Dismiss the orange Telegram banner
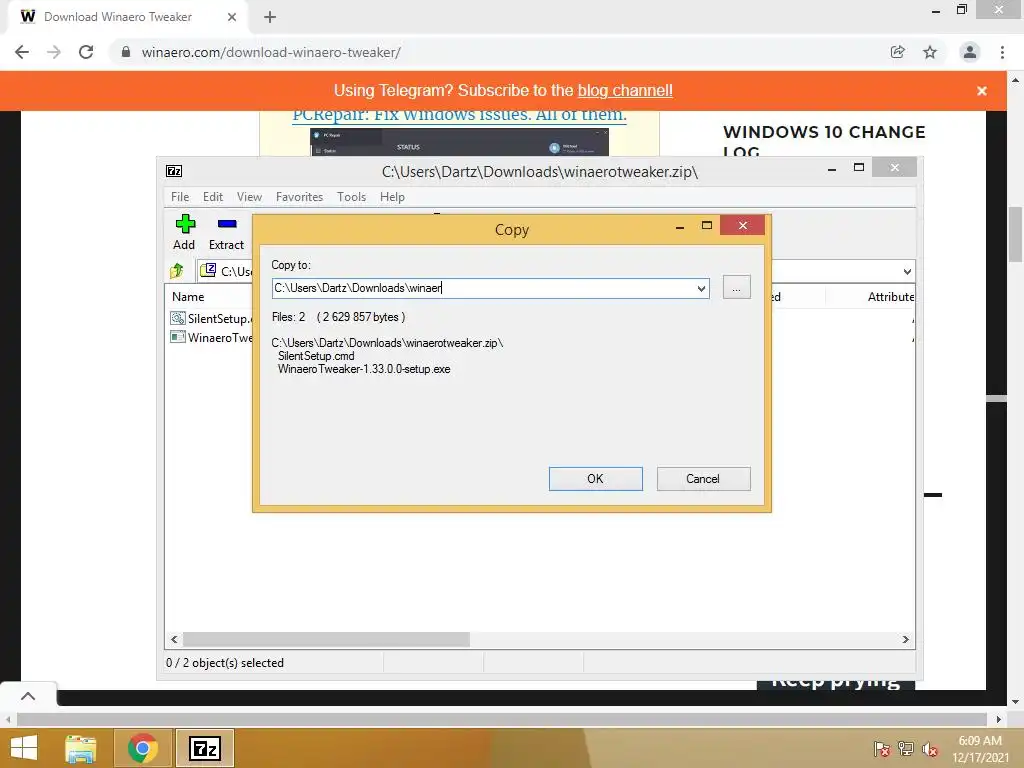 [982, 91]
